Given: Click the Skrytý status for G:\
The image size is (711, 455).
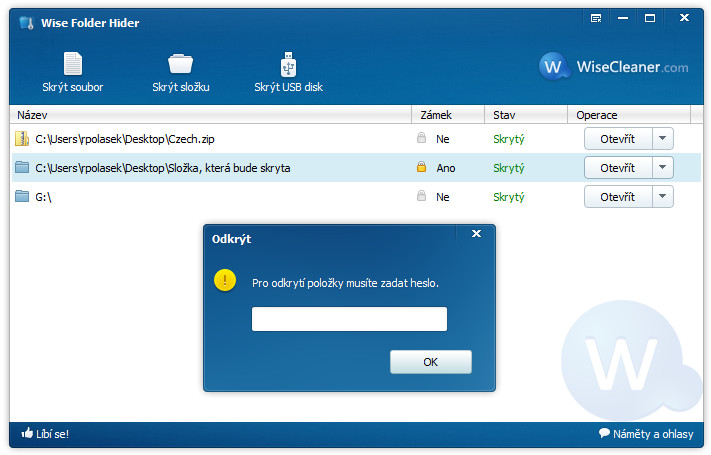Looking at the screenshot, I should pyautogui.click(x=509, y=197).
